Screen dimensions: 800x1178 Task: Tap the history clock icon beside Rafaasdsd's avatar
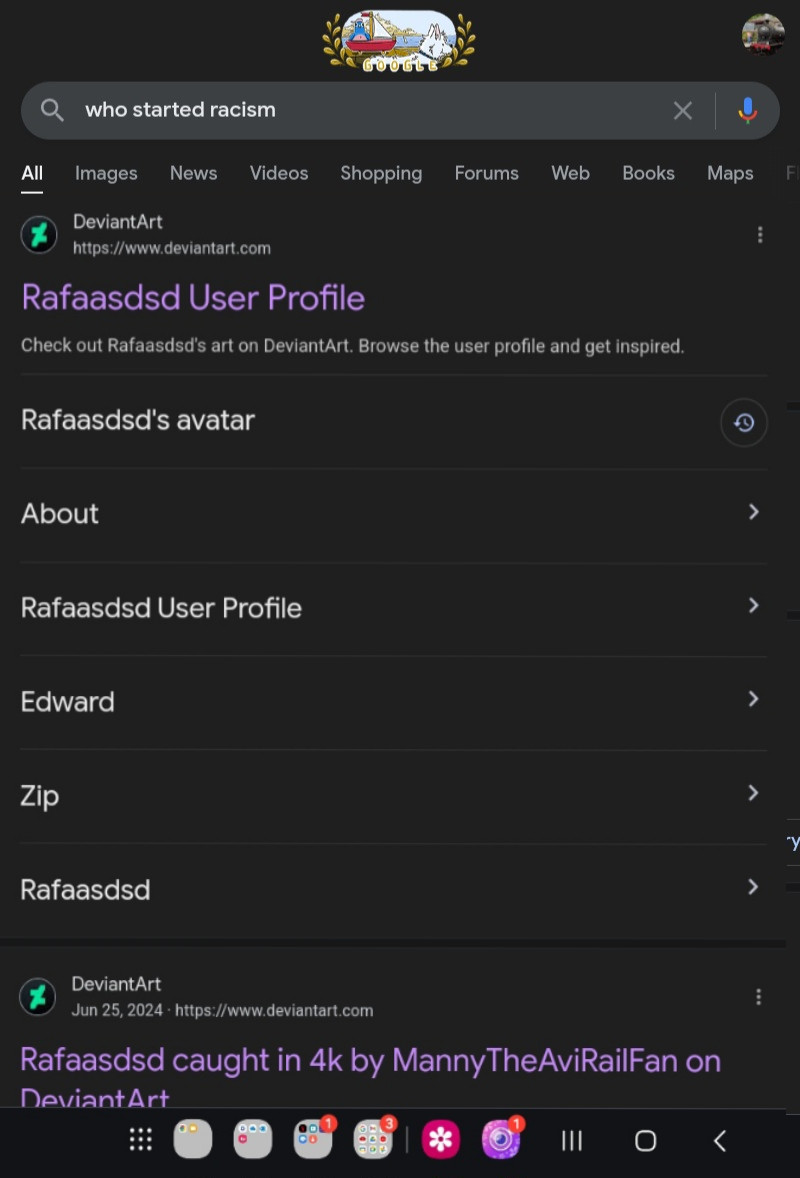tap(743, 422)
